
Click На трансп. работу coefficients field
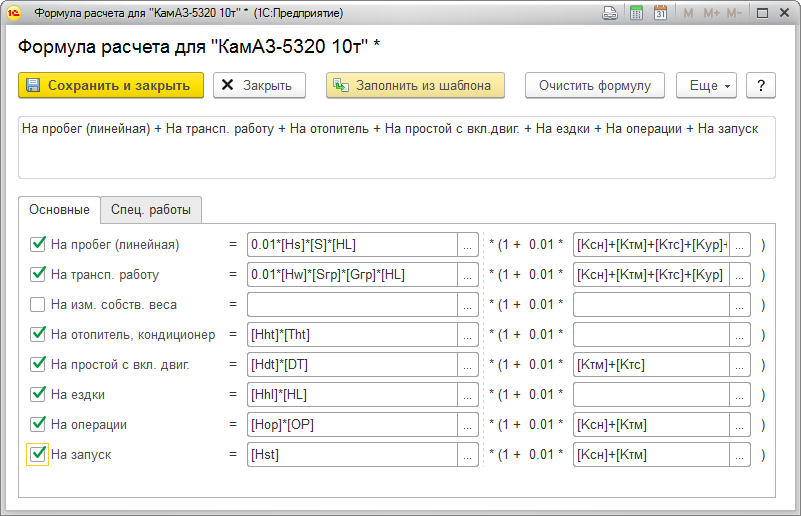[x=651, y=274]
